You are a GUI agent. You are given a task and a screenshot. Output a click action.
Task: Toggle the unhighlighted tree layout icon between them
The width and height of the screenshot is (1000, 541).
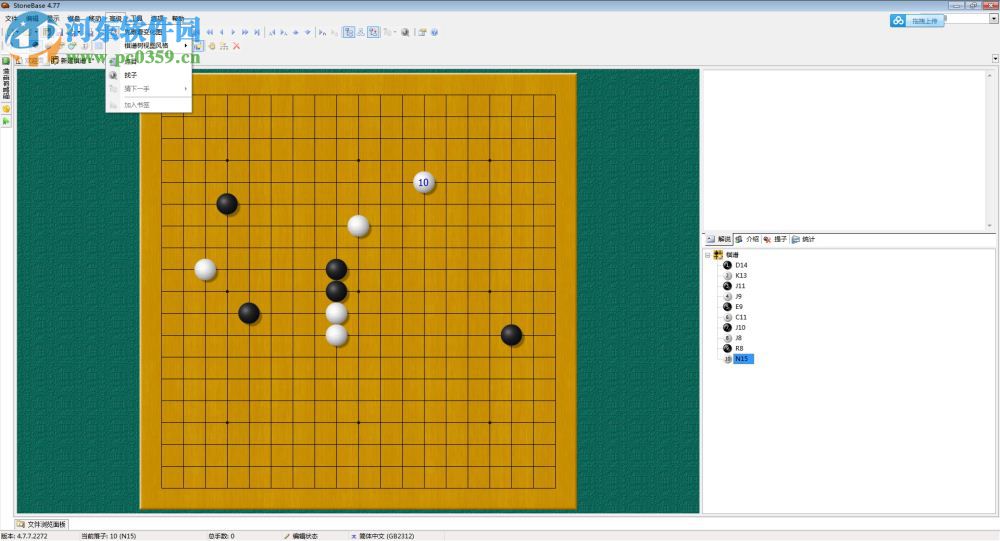click(361, 32)
